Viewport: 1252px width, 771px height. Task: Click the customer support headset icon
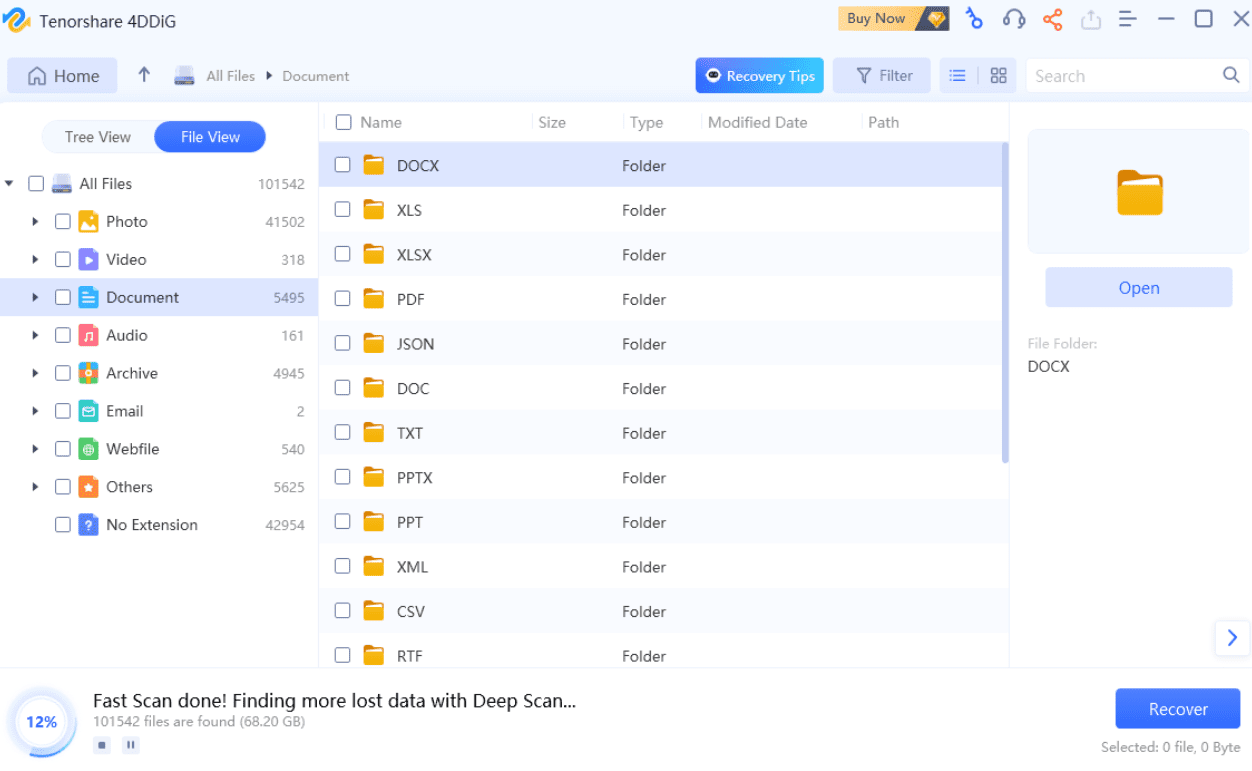1014,19
